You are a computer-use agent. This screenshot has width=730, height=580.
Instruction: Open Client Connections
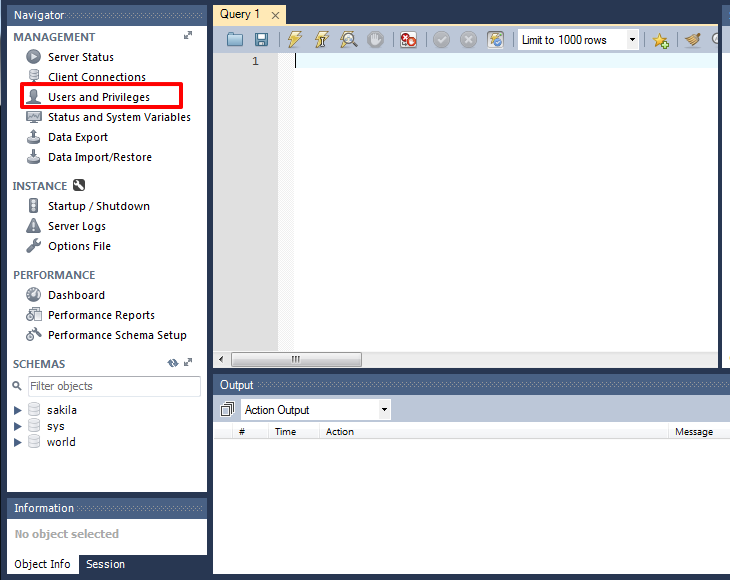[x=97, y=77]
